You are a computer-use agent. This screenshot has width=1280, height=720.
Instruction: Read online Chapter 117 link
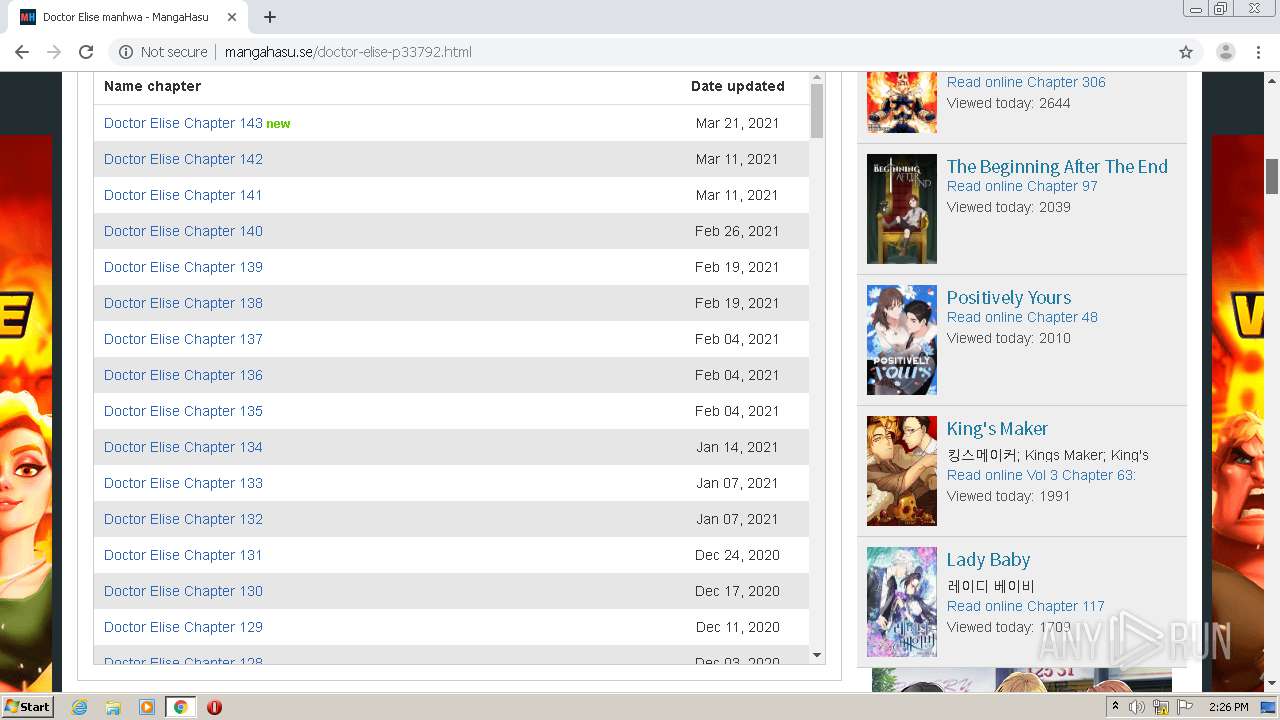click(x=1026, y=606)
